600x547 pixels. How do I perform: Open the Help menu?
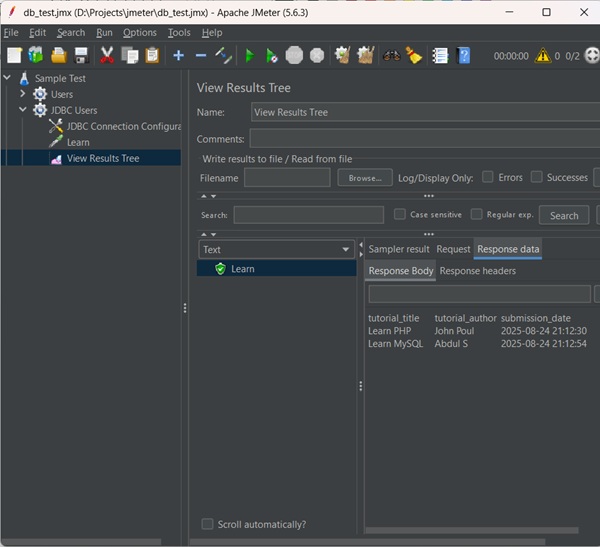pos(212,33)
